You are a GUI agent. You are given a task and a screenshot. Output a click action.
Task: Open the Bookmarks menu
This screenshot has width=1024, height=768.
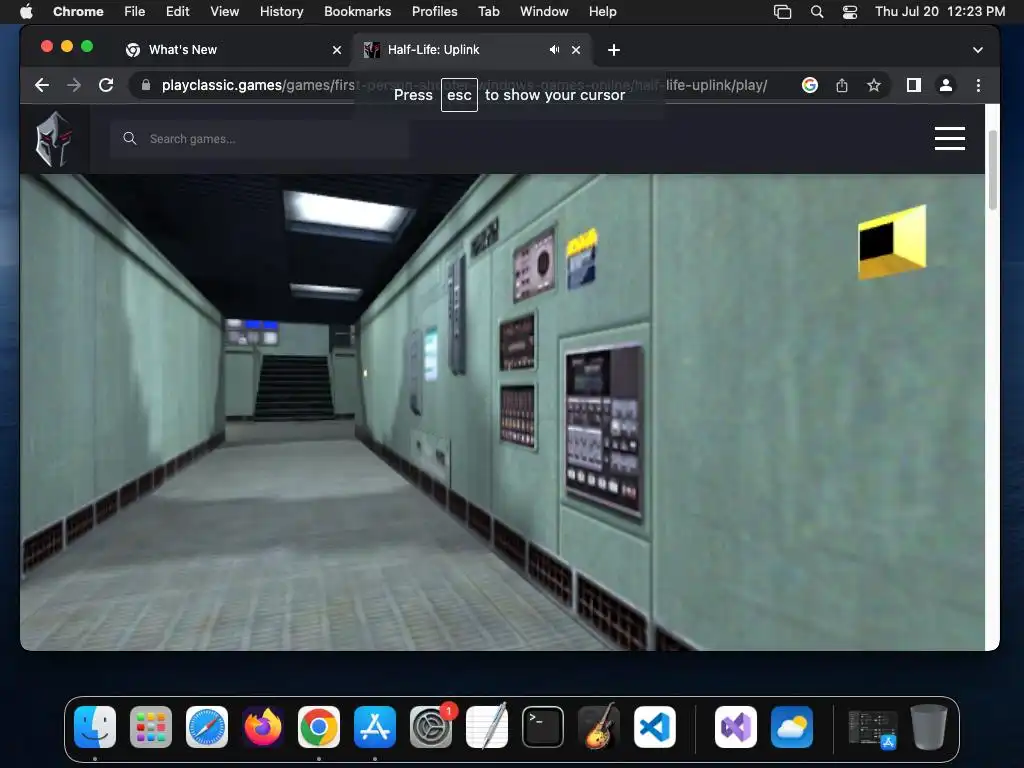[357, 11]
